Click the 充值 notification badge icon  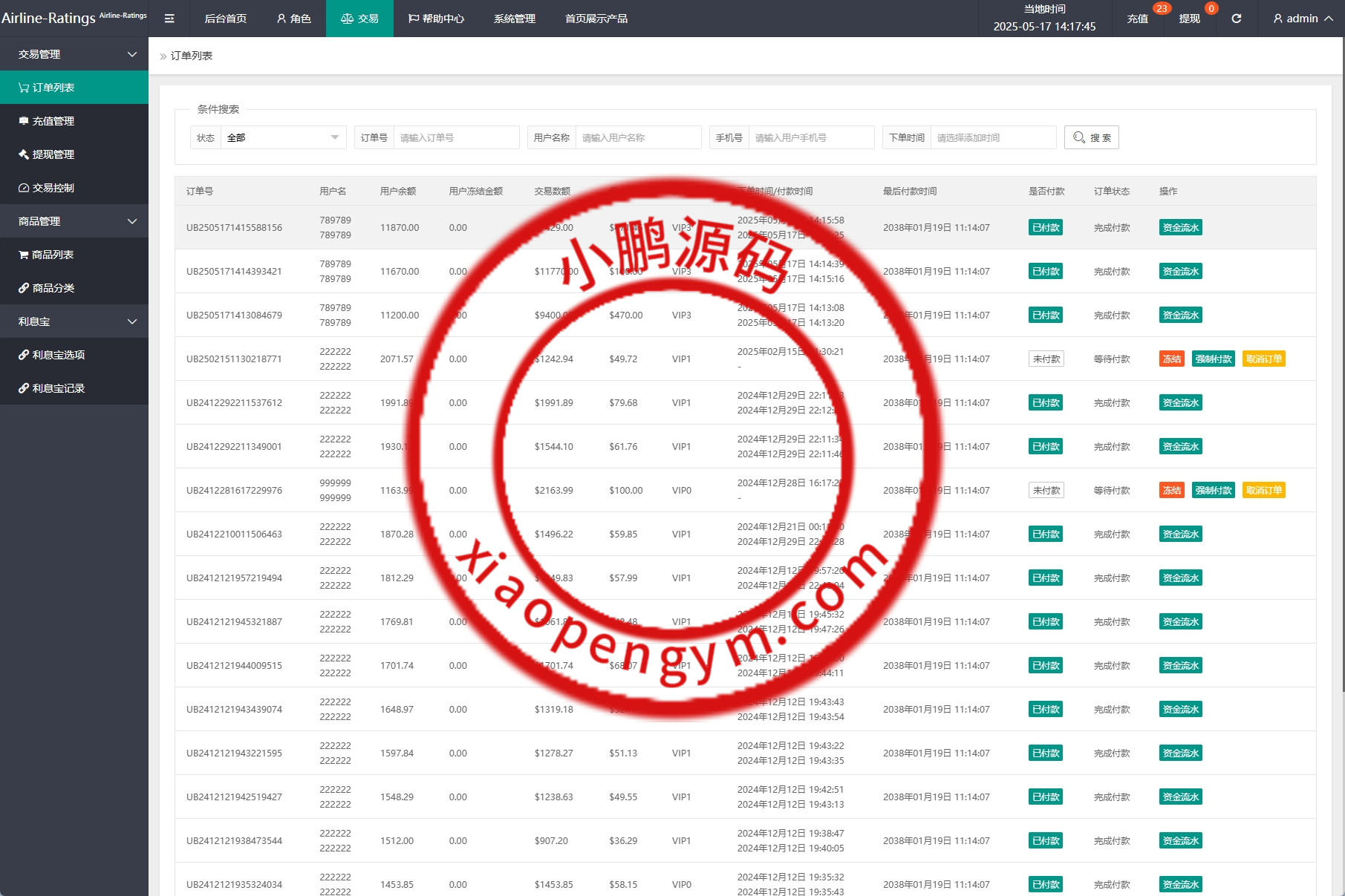coord(1162,9)
